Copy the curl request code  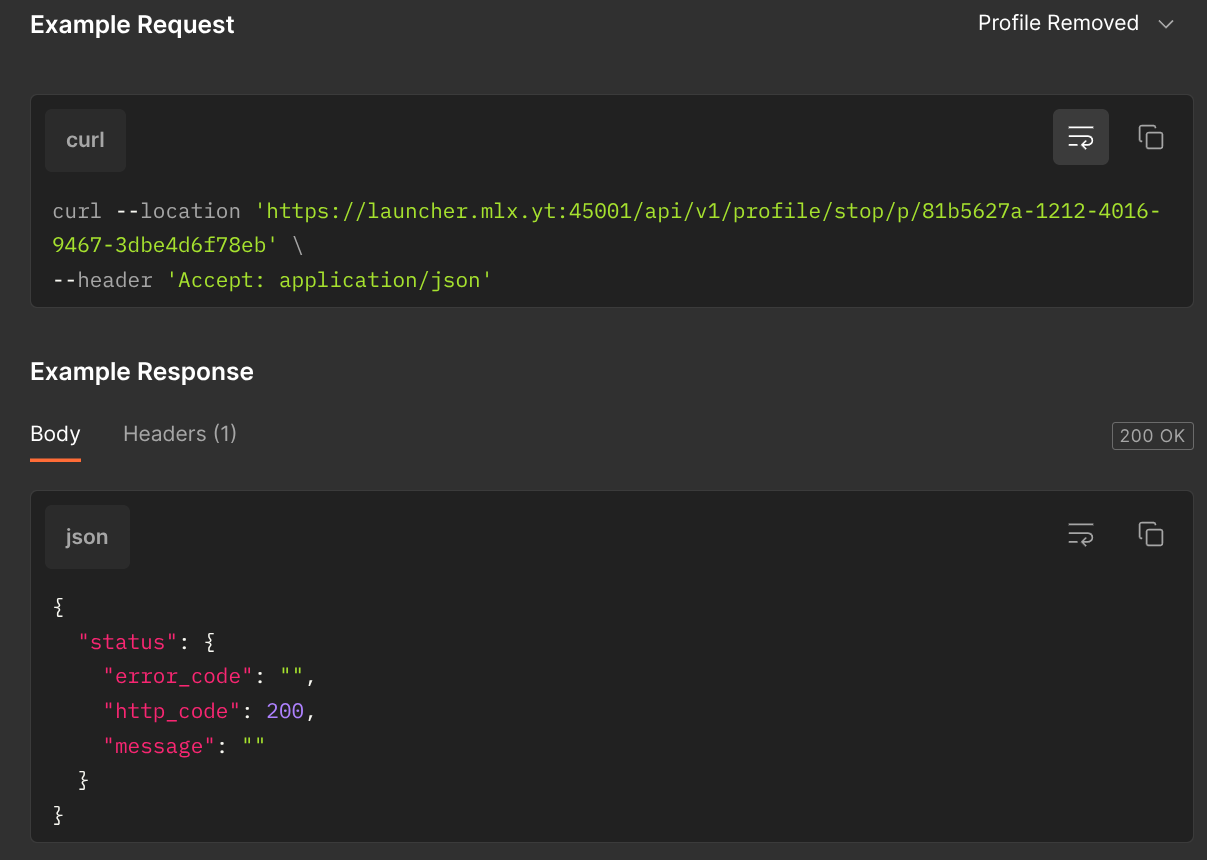point(1151,137)
